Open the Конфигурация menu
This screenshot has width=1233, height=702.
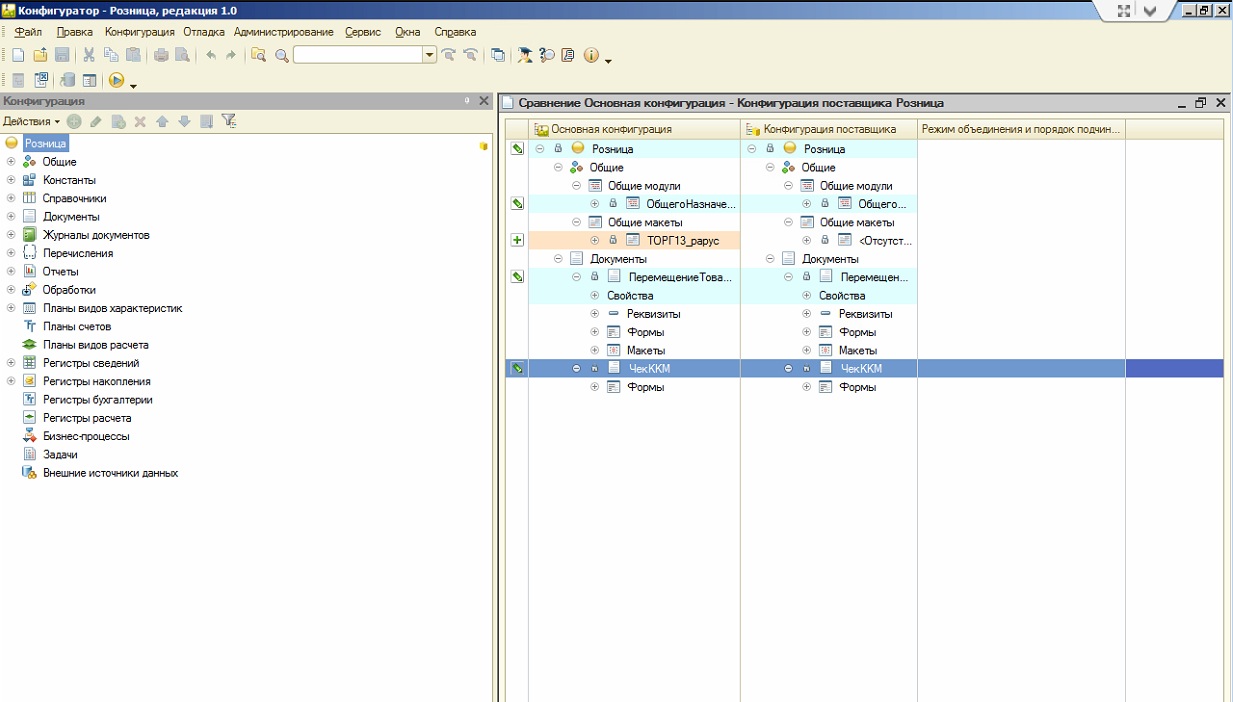tap(139, 32)
